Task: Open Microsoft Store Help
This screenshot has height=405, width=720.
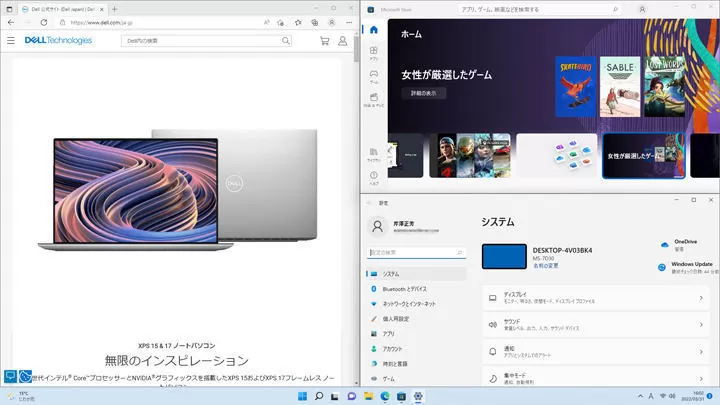Action: [x=374, y=178]
